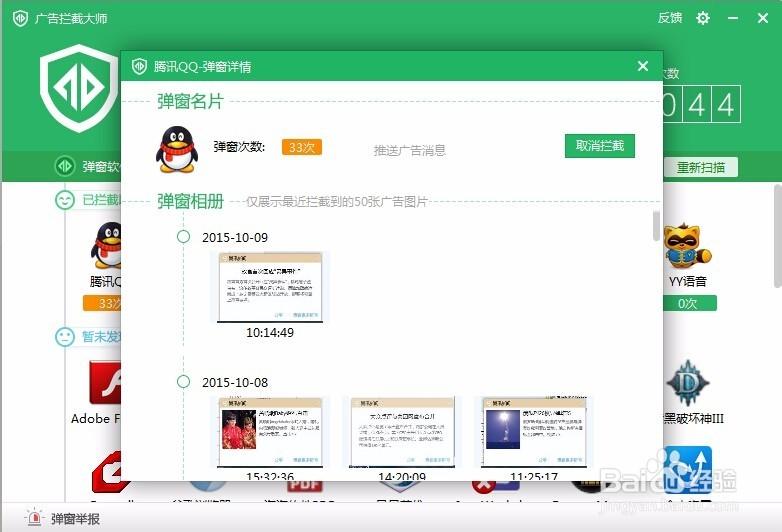Click the 反馈 feedback link
Image resolution: width=782 pixels, height=532 pixels.
point(670,18)
